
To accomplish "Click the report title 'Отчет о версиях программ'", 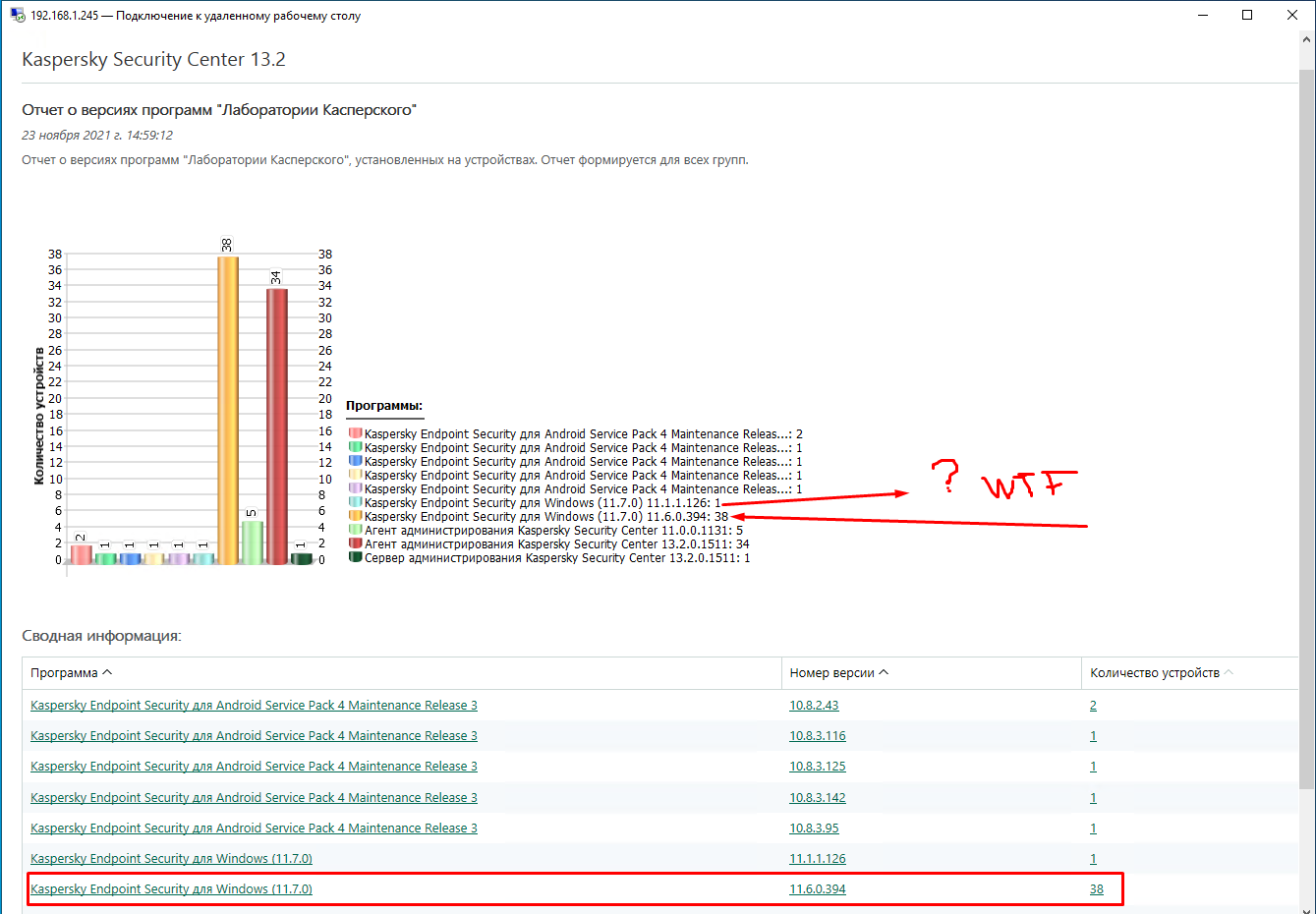I will [x=219, y=110].
